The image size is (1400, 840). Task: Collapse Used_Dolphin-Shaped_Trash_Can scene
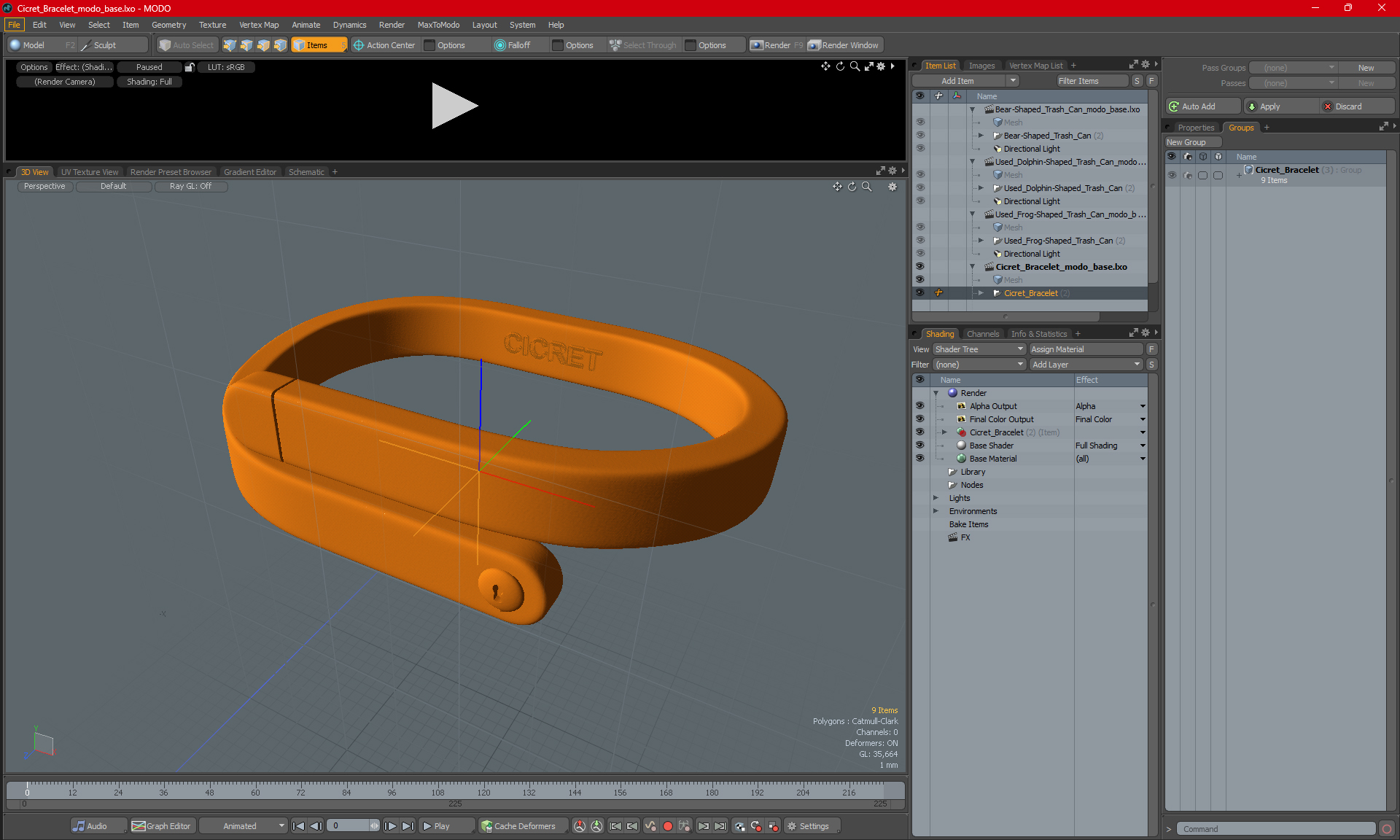click(972, 162)
